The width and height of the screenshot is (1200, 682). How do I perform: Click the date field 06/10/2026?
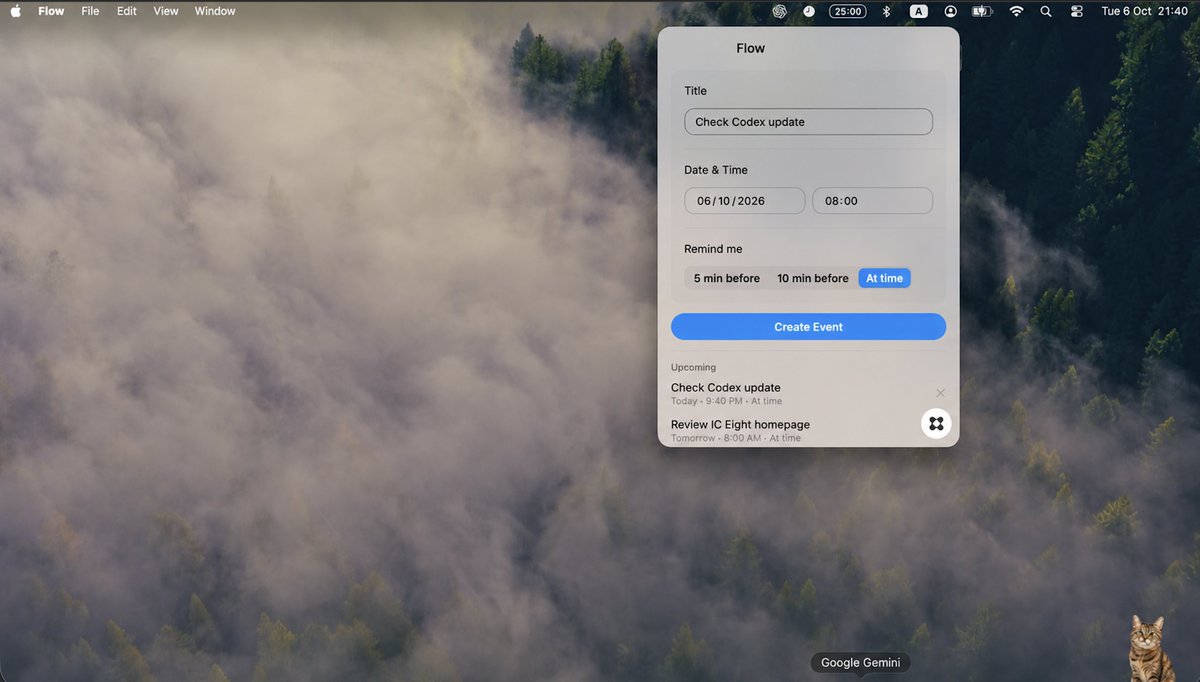coord(744,201)
